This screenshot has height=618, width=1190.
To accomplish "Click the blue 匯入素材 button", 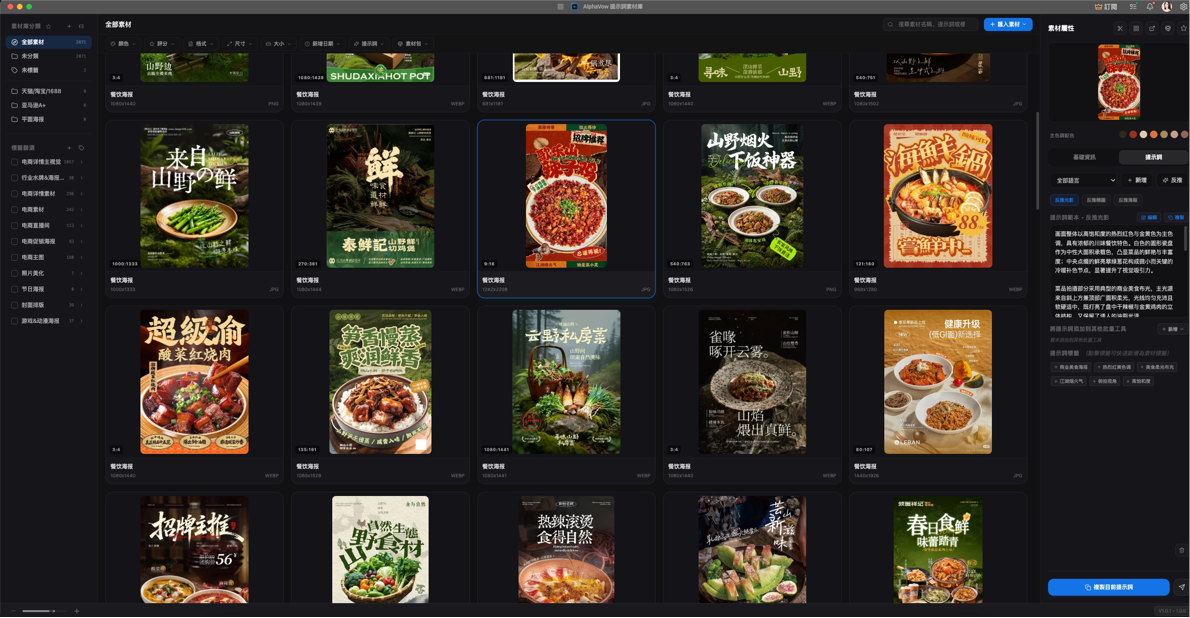I will click(x=1008, y=24).
